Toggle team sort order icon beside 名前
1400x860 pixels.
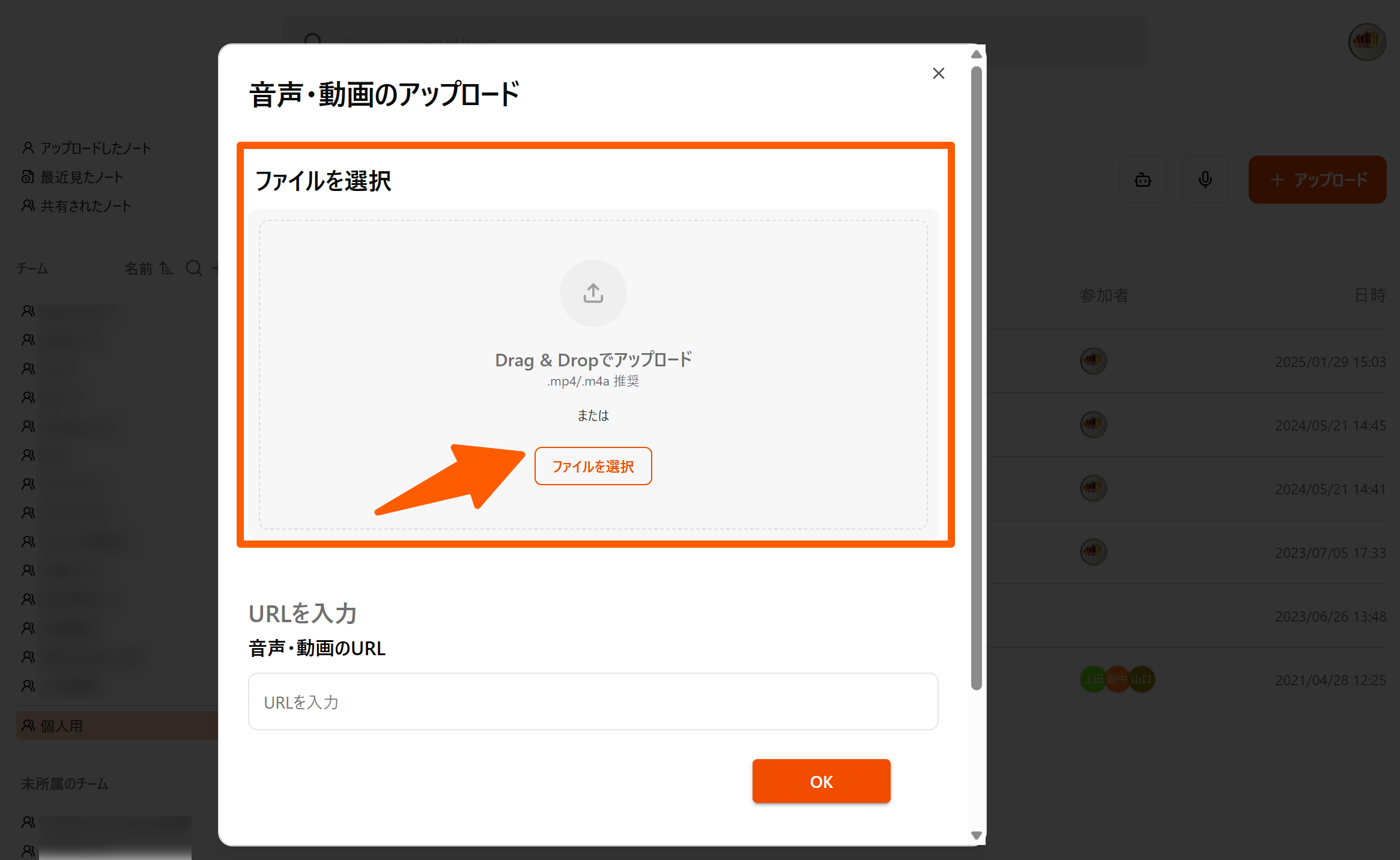point(166,268)
